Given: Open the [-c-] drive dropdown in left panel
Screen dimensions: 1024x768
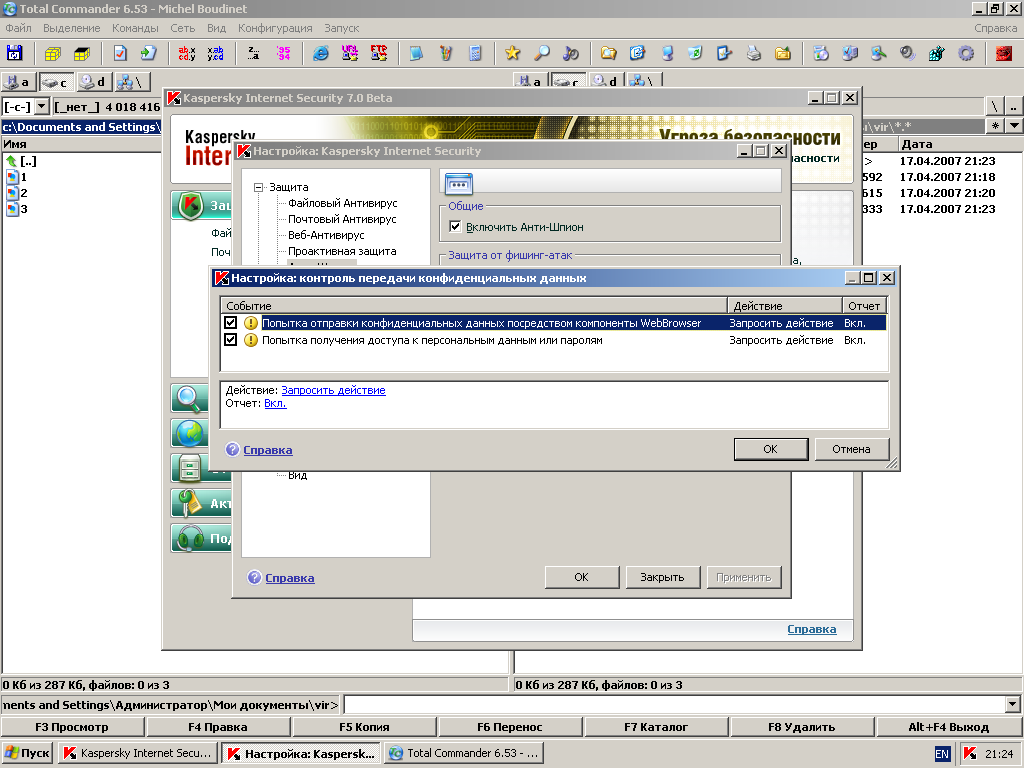Looking at the screenshot, I should coord(42,106).
